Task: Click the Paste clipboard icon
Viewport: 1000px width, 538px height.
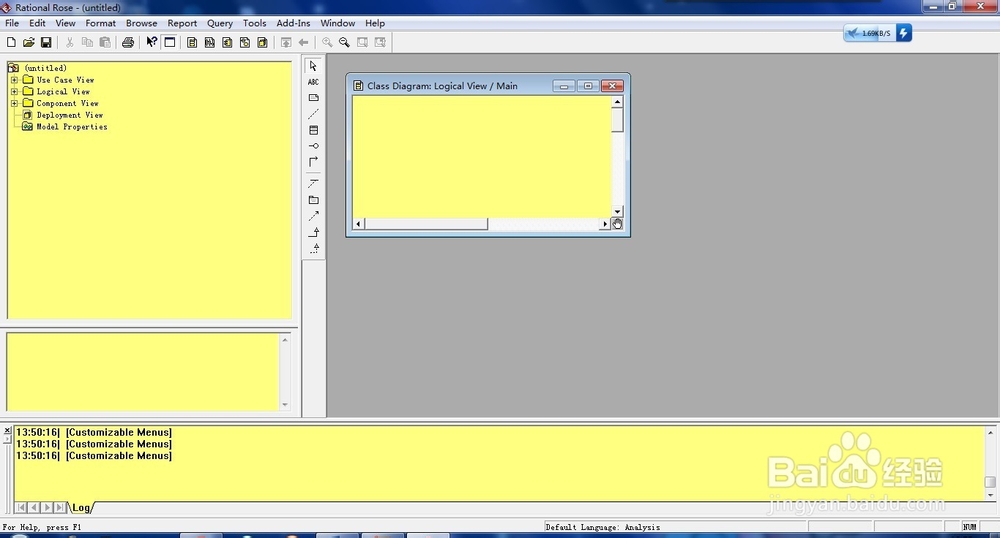Action: [105, 42]
